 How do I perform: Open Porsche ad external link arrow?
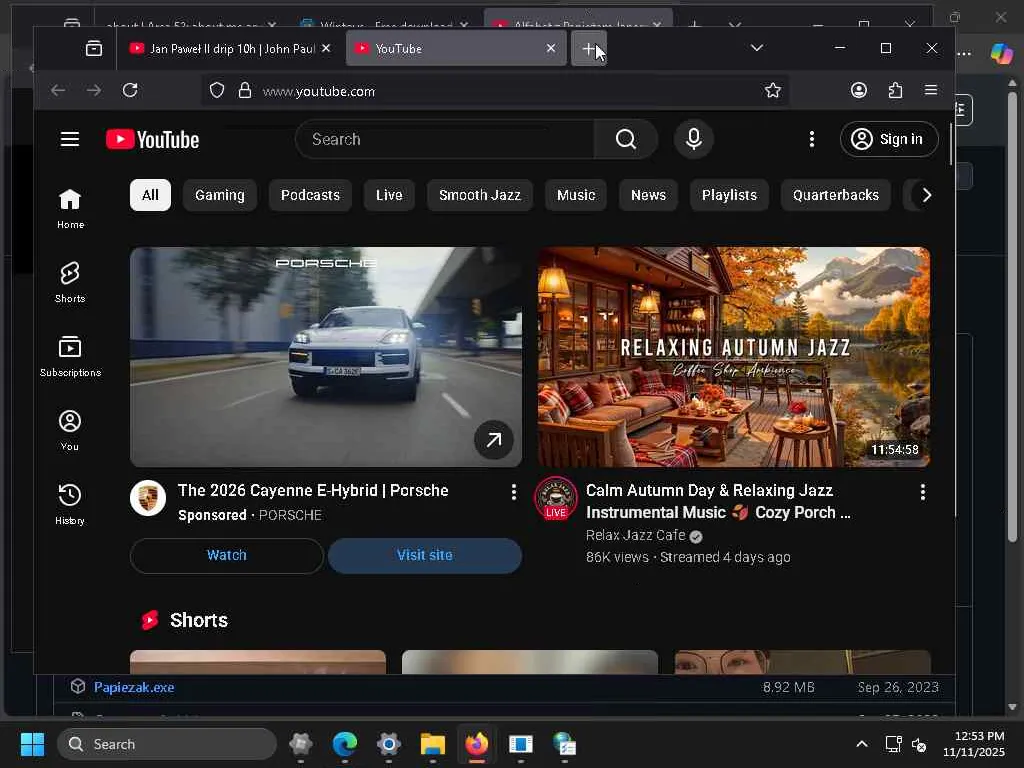pyautogui.click(x=494, y=440)
